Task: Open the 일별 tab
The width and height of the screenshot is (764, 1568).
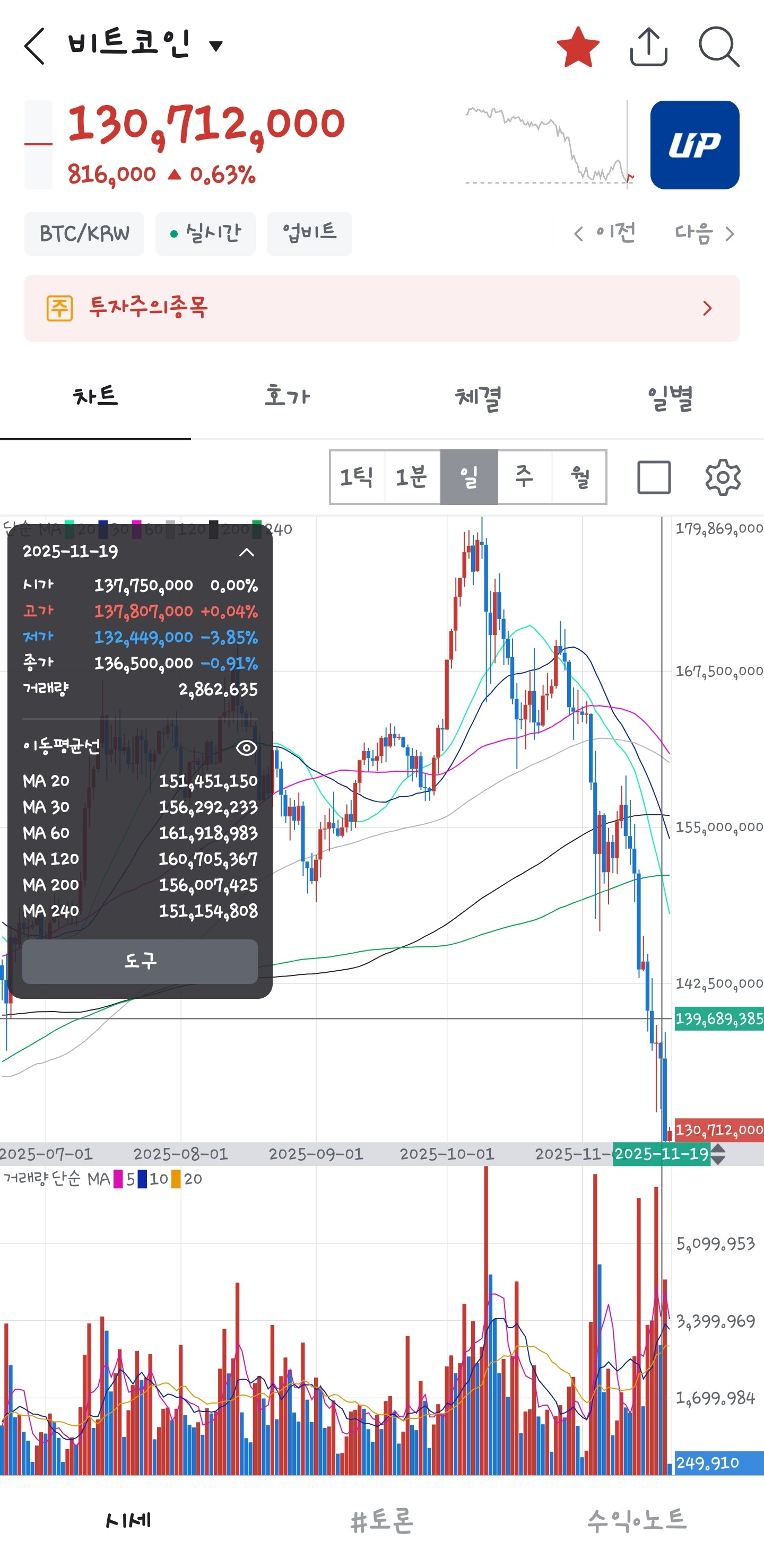Action: (669, 397)
